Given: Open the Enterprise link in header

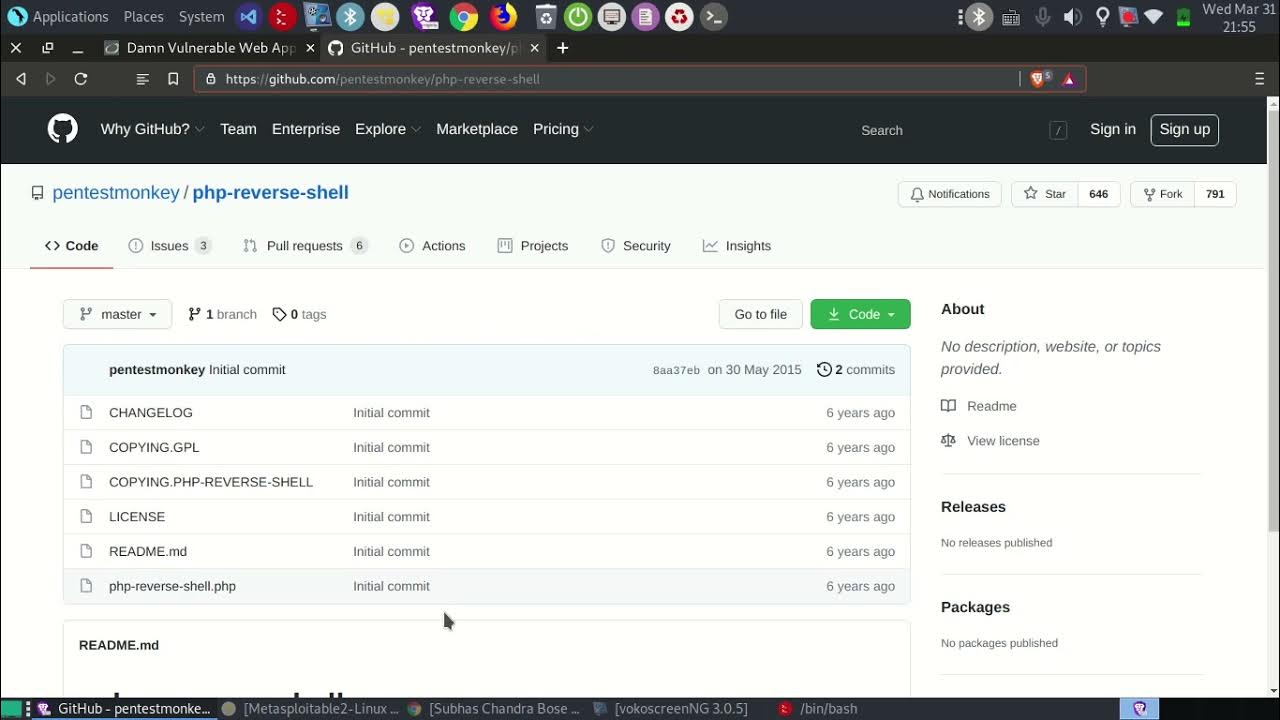Looking at the screenshot, I should [x=306, y=129].
